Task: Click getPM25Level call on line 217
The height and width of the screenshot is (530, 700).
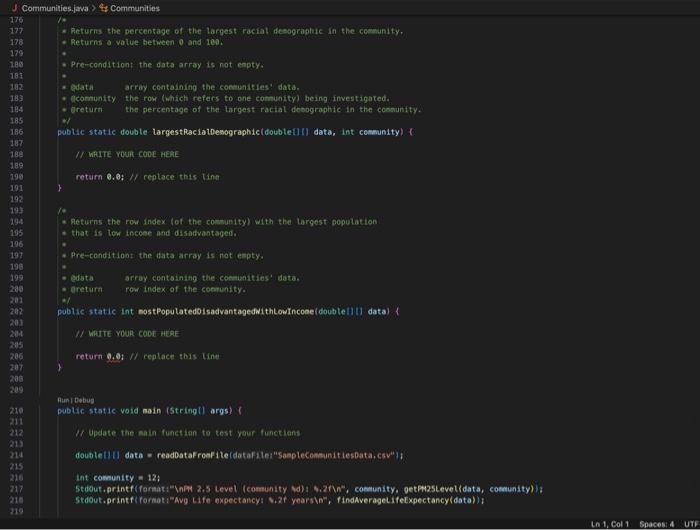Action: (431, 489)
